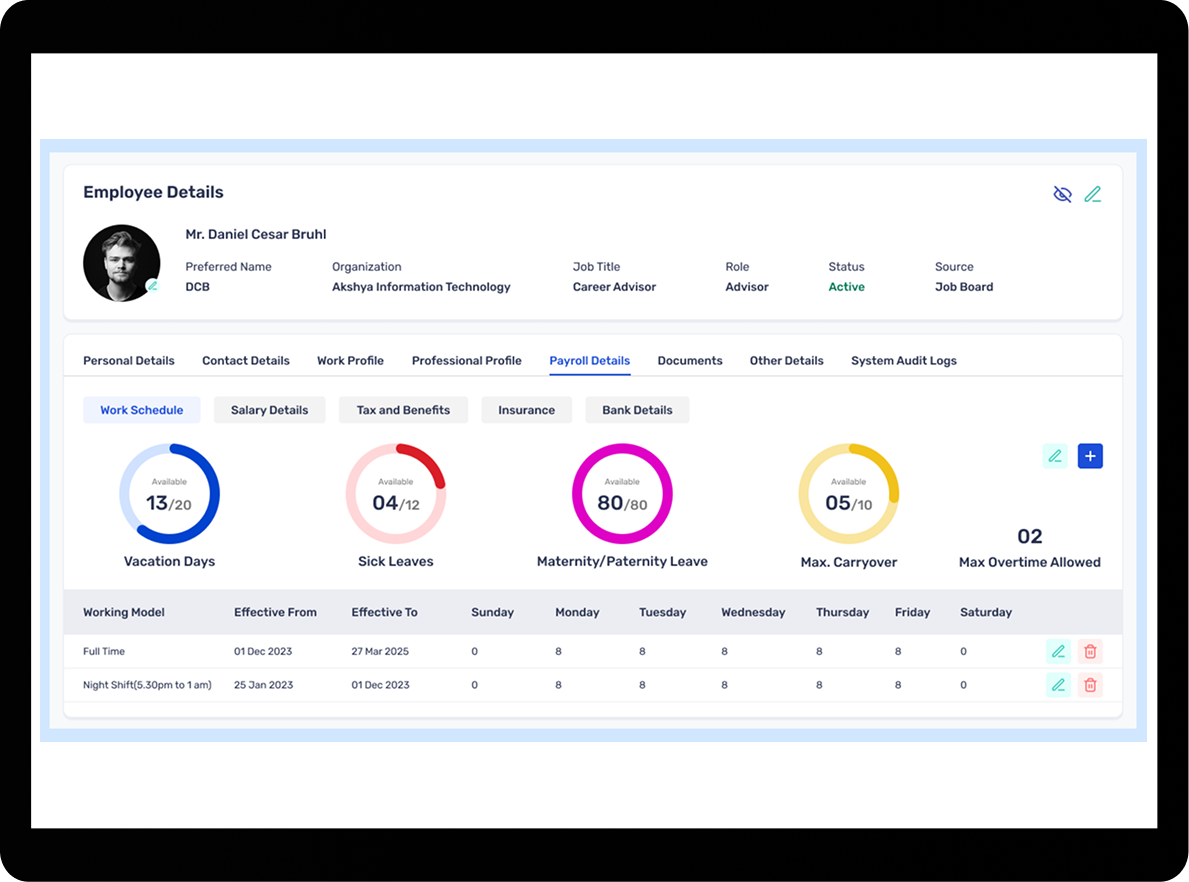Image resolution: width=1189 pixels, height=882 pixels.
Task: Click the edit badge on the profile photo
Action: coord(152,286)
